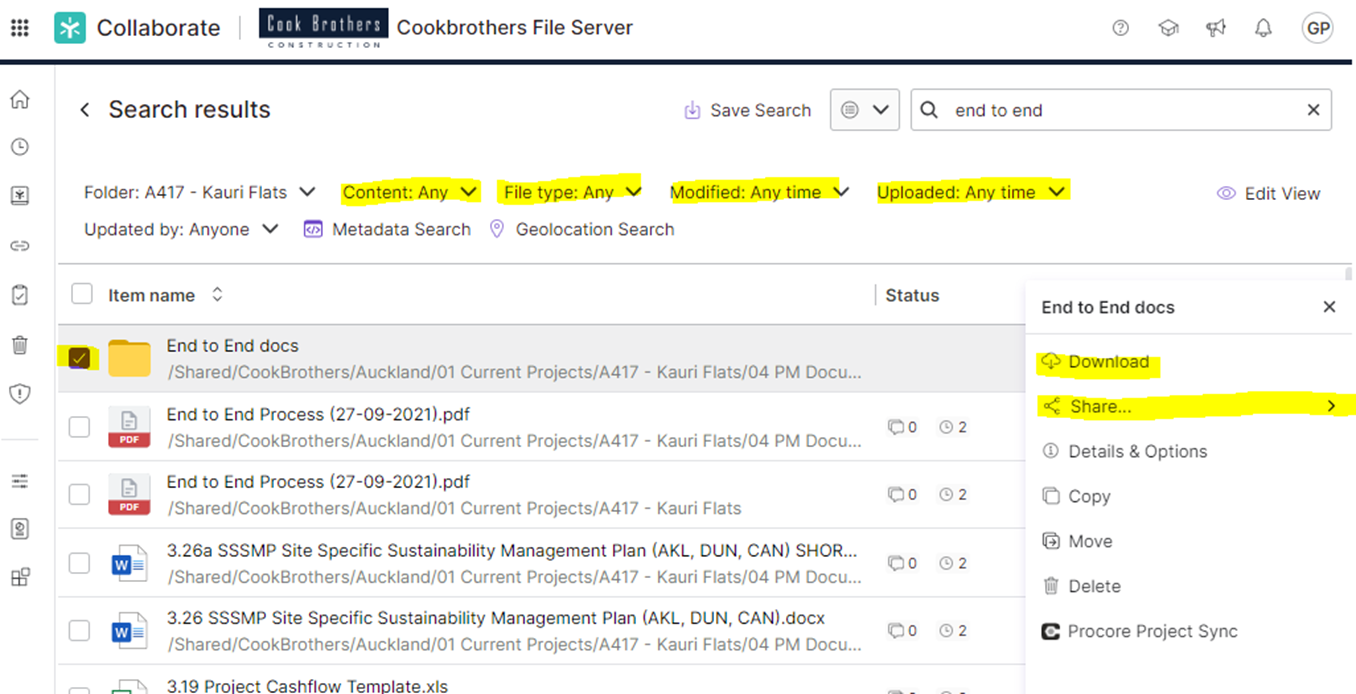Expand the Share... submenu arrow

[1331, 406]
